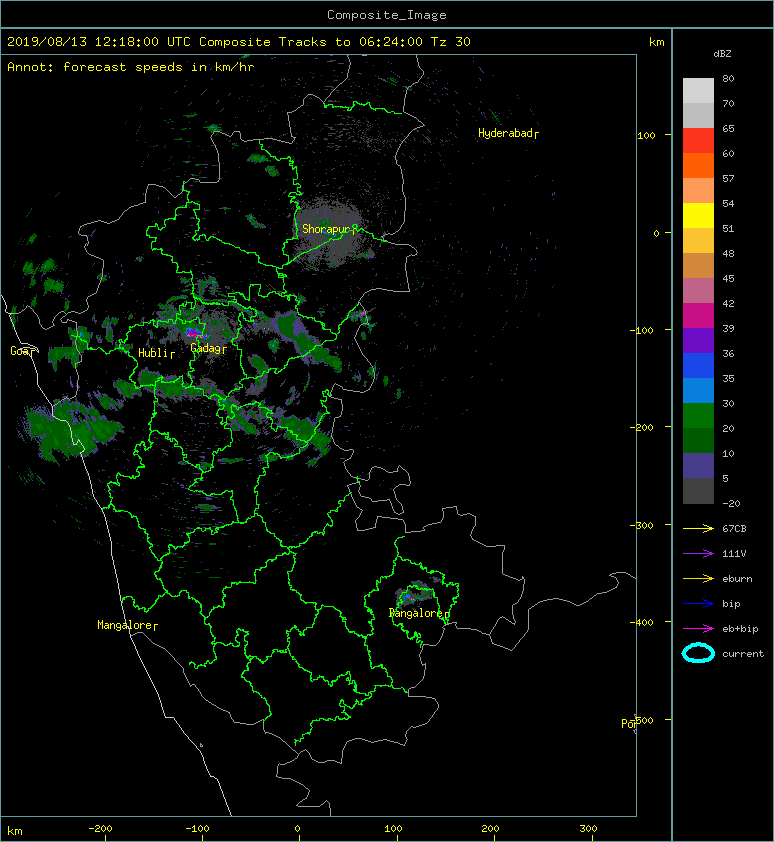The width and height of the screenshot is (774, 842).
Task: Click the purple 111V track arrow in legend
Action: tap(698, 554)
